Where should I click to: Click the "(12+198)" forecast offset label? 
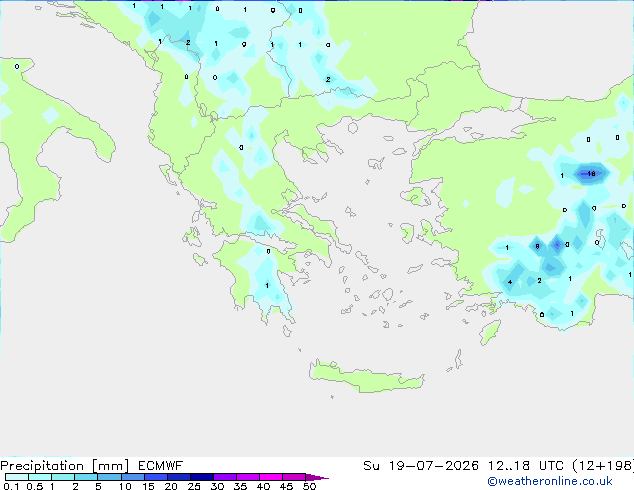pos(603,465)
